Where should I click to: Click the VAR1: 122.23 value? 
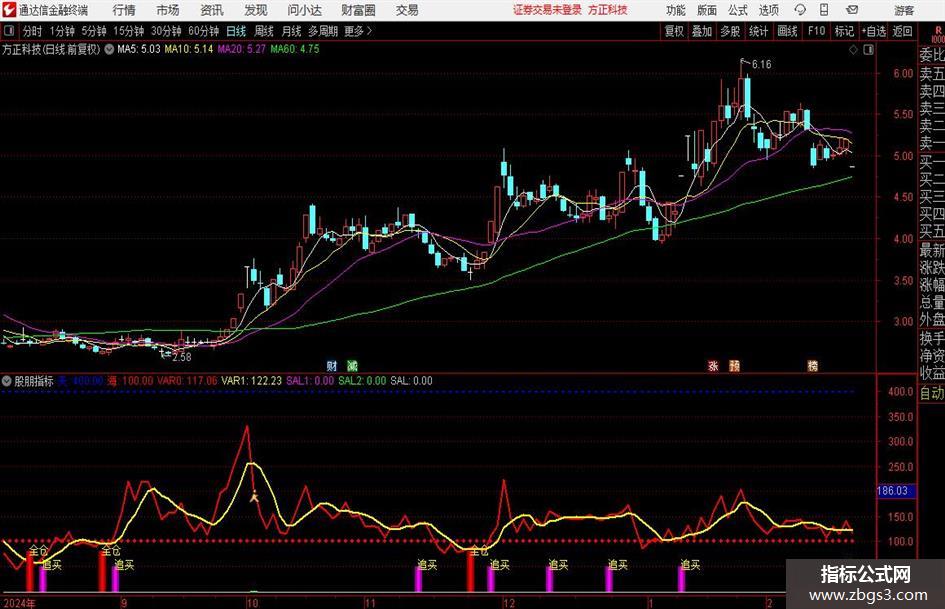click(251, 381)
